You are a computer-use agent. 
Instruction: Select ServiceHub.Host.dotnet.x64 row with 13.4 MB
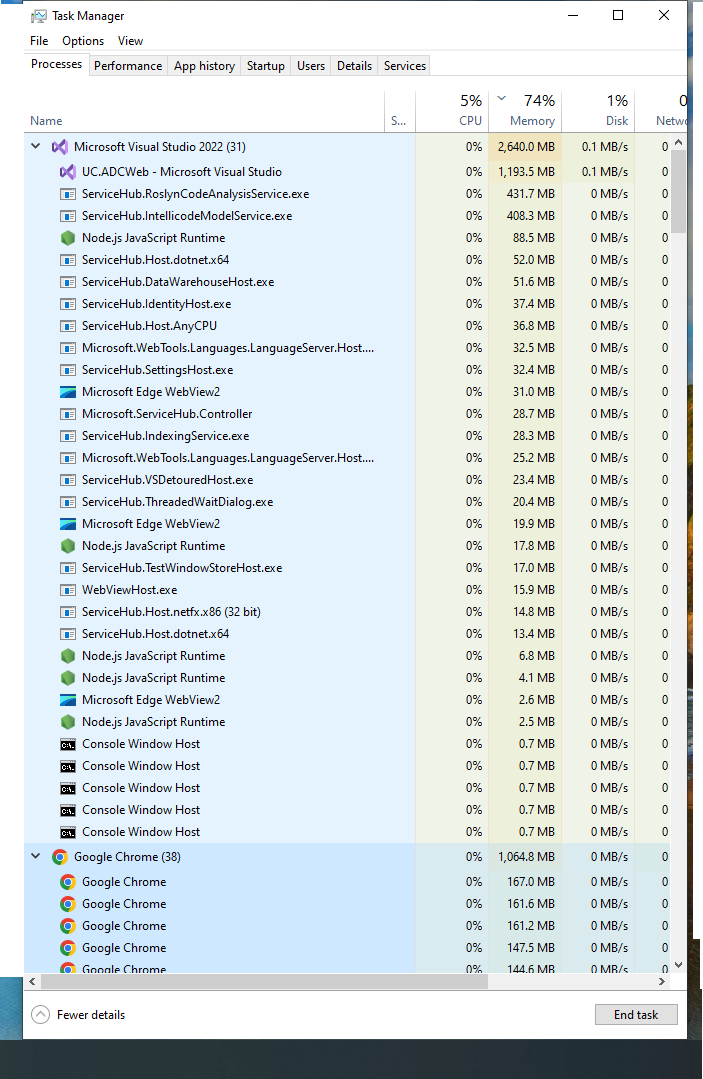click(x=347, y=634)
